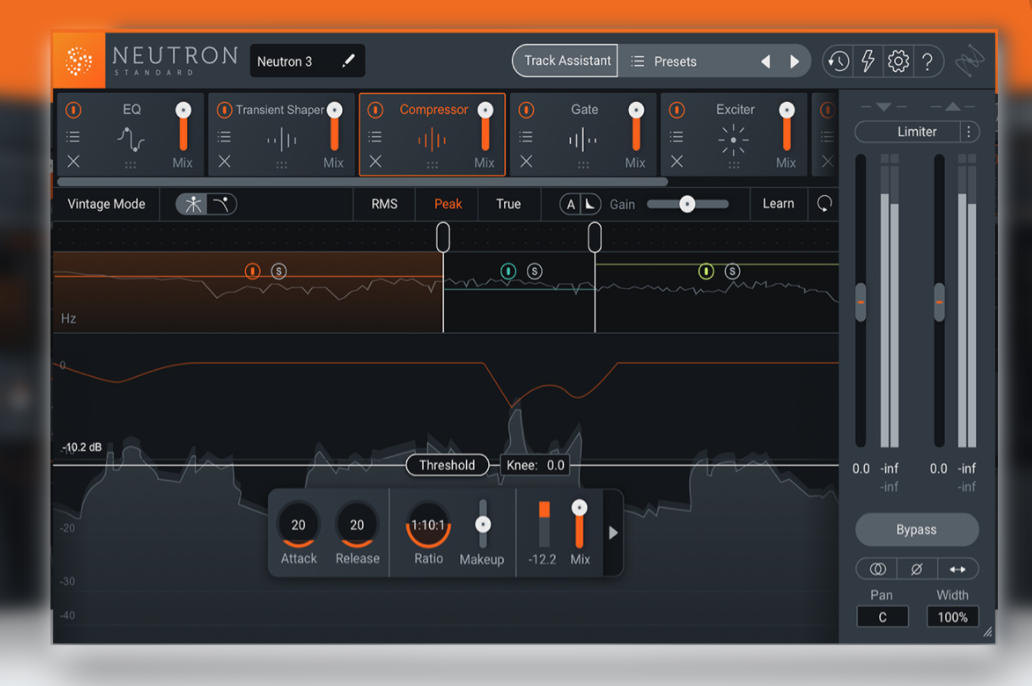The height and width of the screenshot is (686, 1032).
Task: Click the reset circular arrow icon
Action: point(824,203)
